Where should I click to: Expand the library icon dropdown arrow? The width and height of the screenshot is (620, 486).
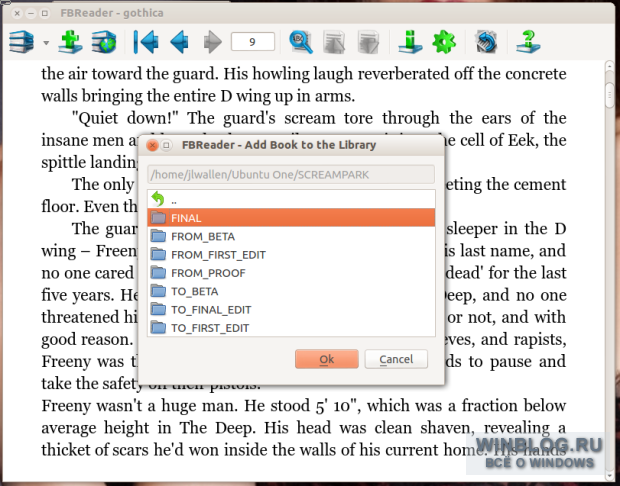click(46, 42)
